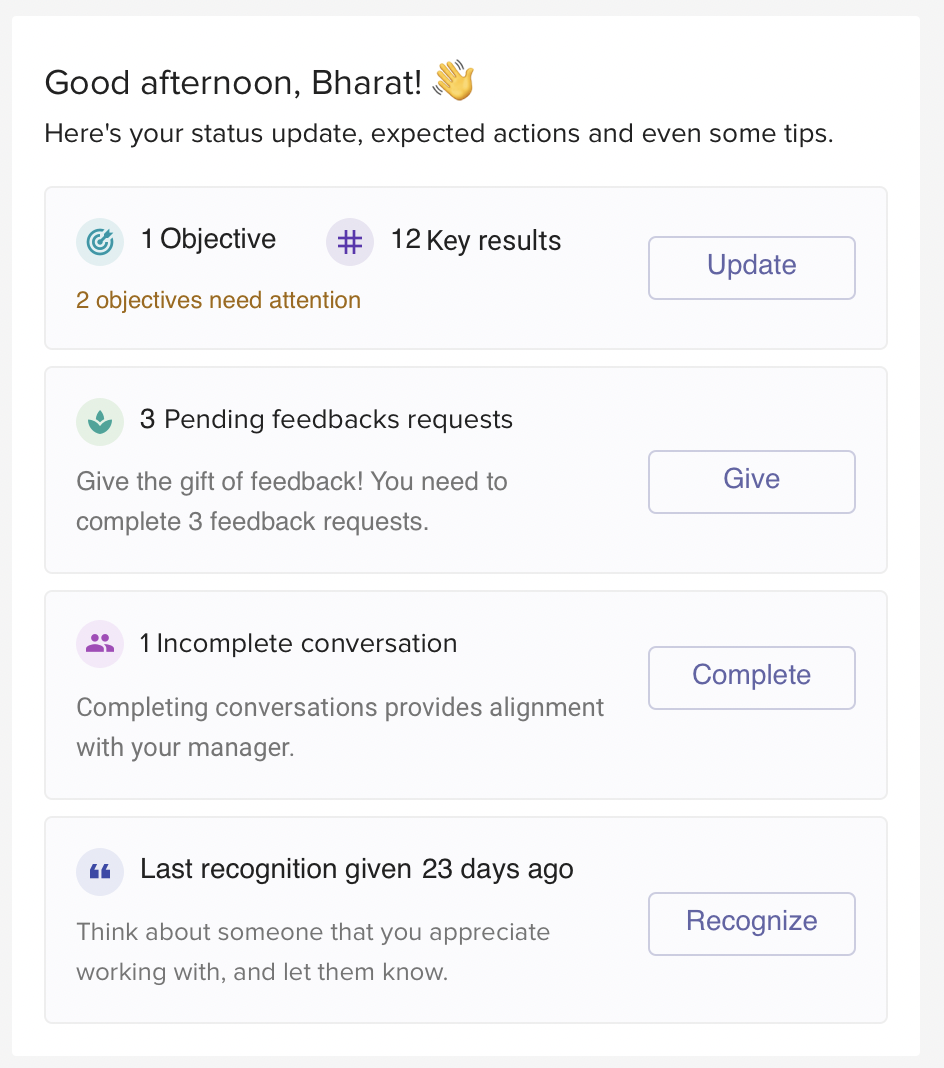Click 'Last recognition given 23 days ago' heading

[x=357, y=870]
